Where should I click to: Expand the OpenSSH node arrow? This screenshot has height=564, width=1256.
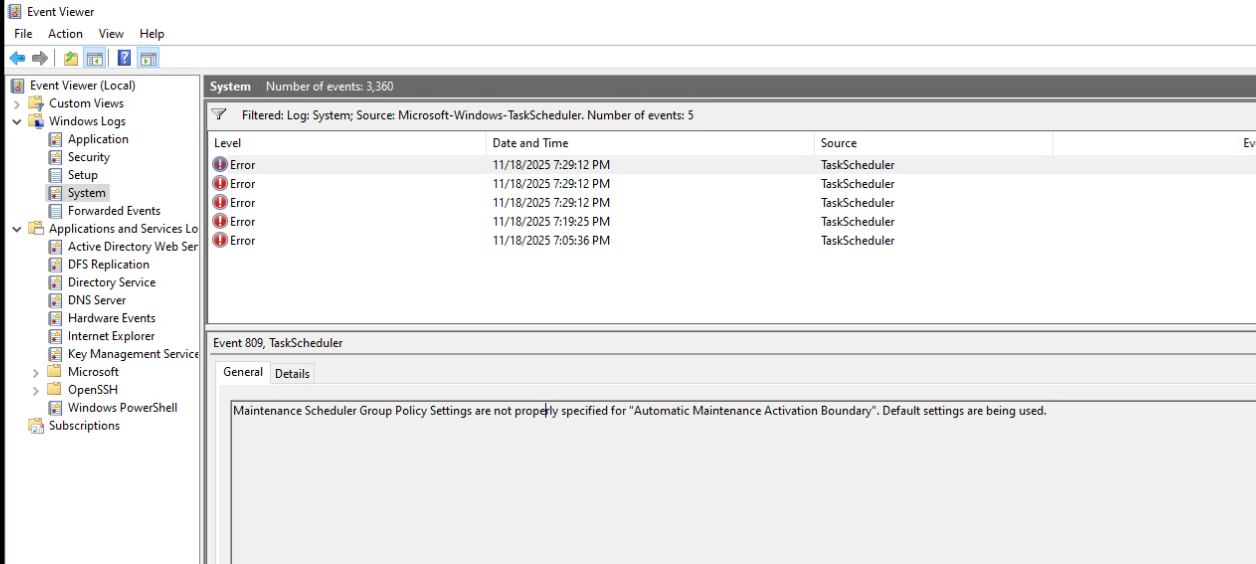(36, 390)
